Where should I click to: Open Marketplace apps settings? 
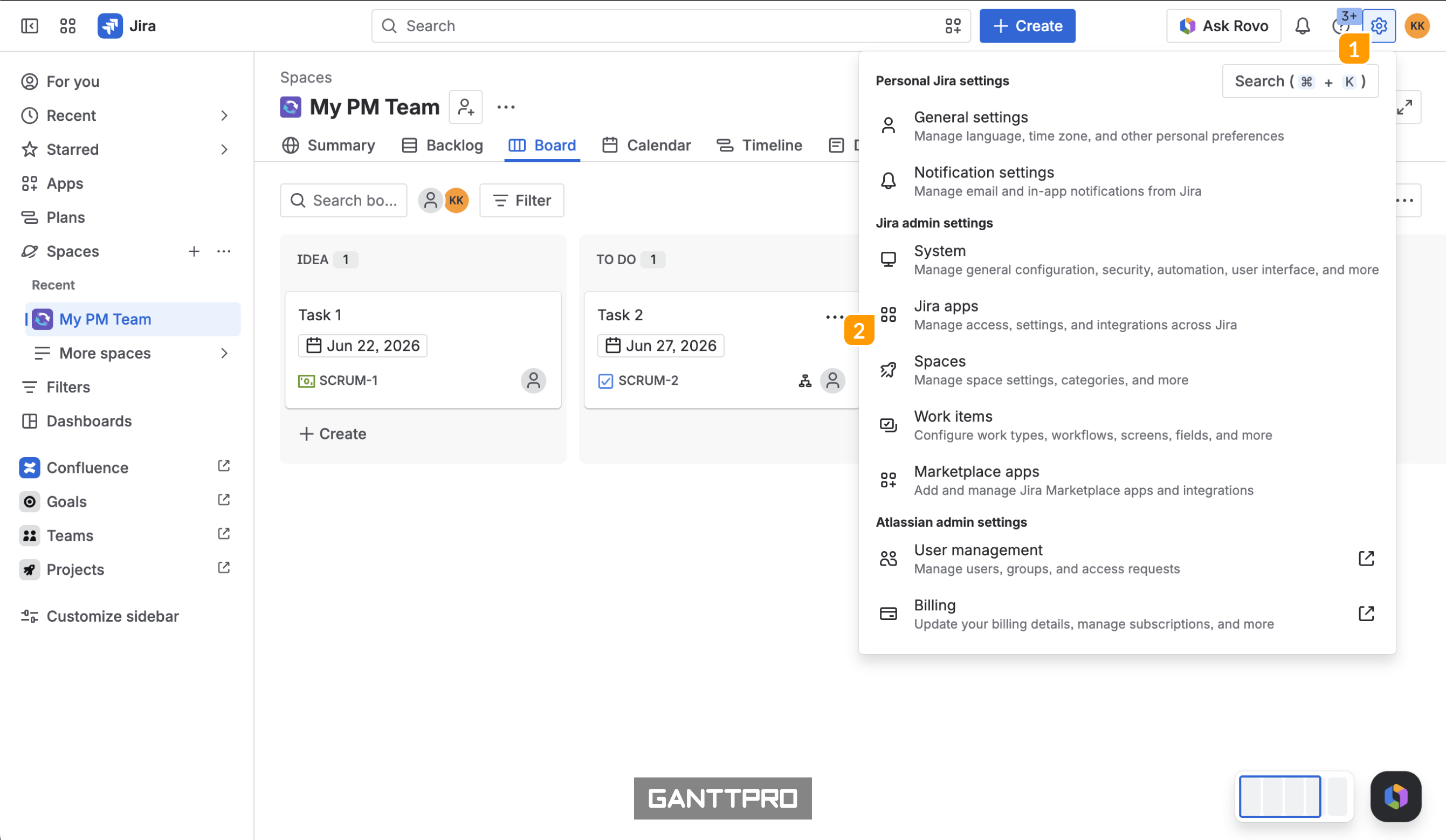pos(1127,480)
